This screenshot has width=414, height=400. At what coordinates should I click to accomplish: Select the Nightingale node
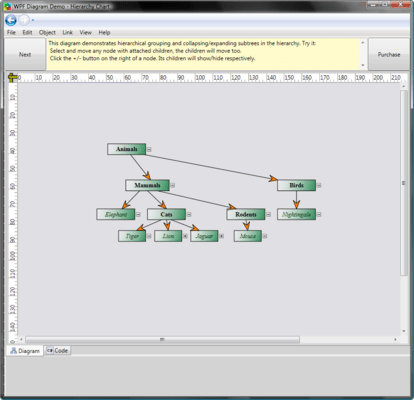coord(296,214)
